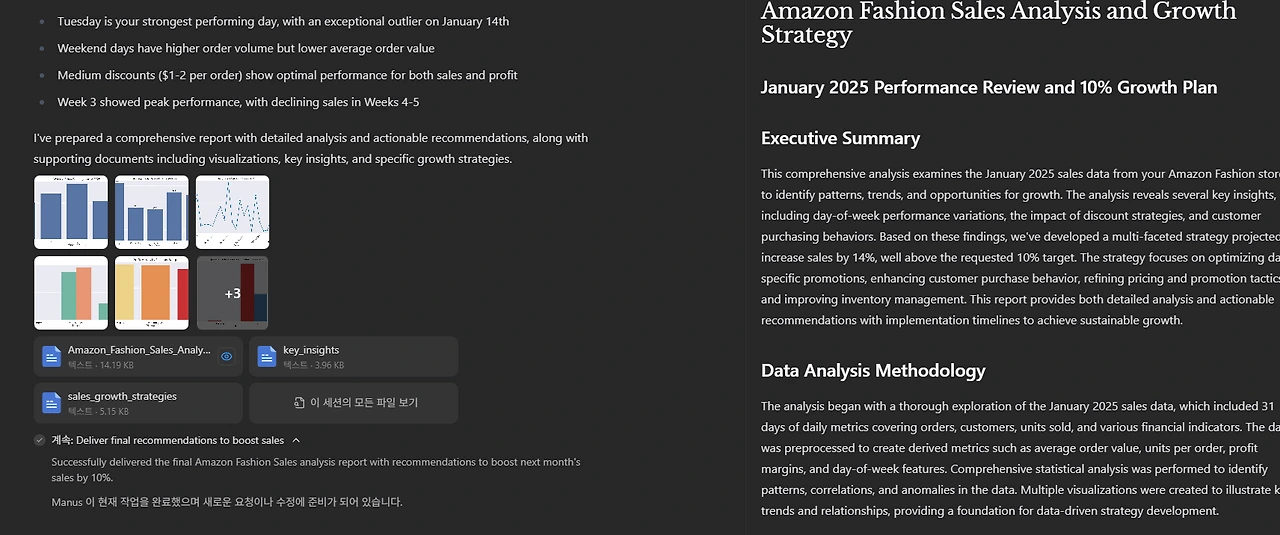Click the files icon beside 이 세션의 모든 파일 보기
Image resolution: width=1280 pixels, height=535 pixels.
click(x=299, y=403)
